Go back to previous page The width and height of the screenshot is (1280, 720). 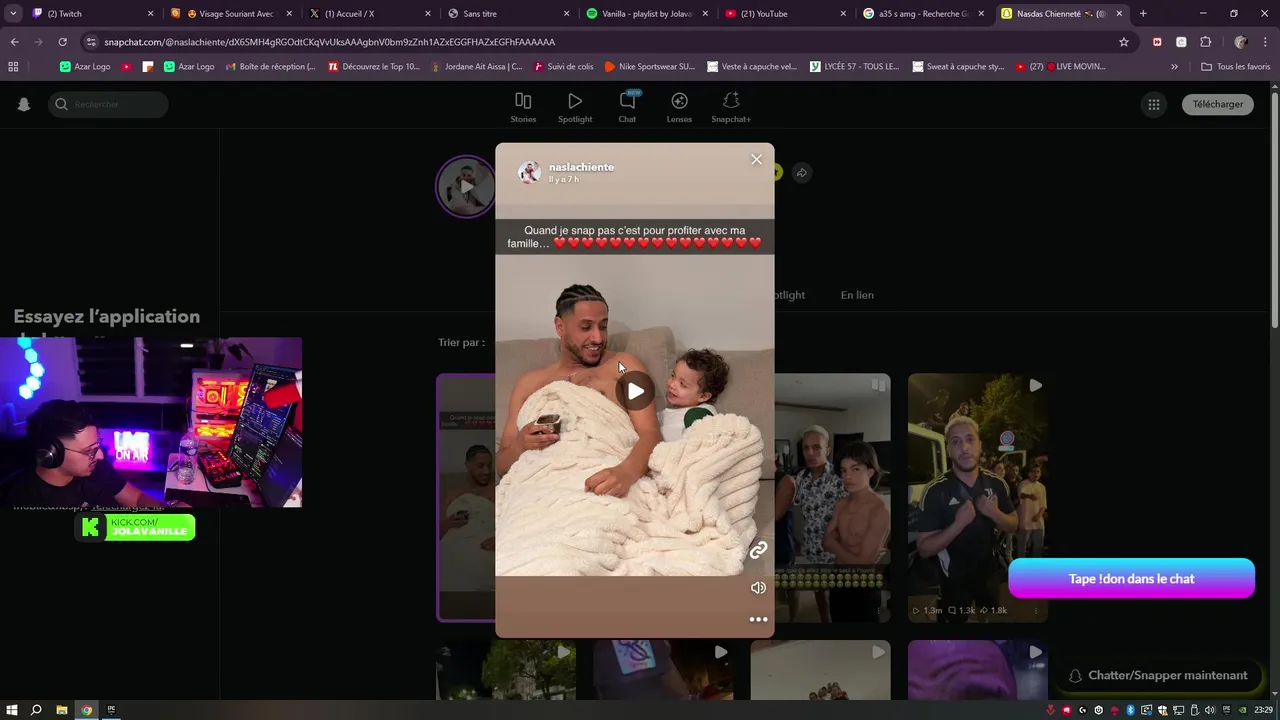(x=14, y=42)
